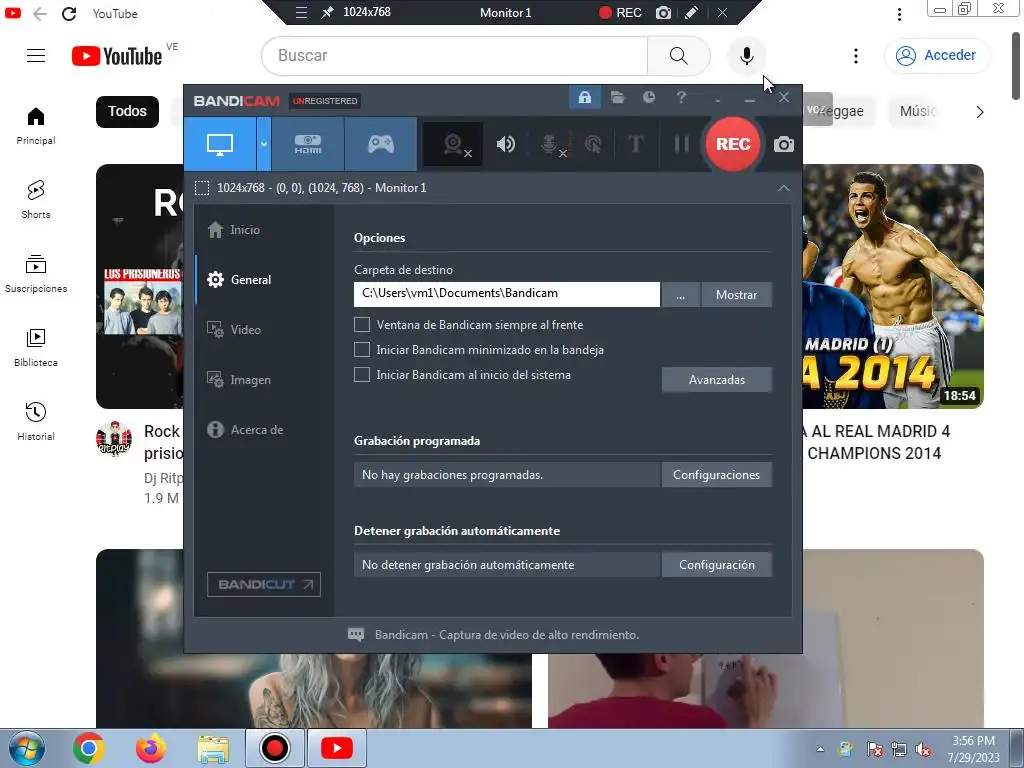This screenshot has width=1024, height=768.
Task: Click the Acceder sign-in button
Action: pos(936,56)
